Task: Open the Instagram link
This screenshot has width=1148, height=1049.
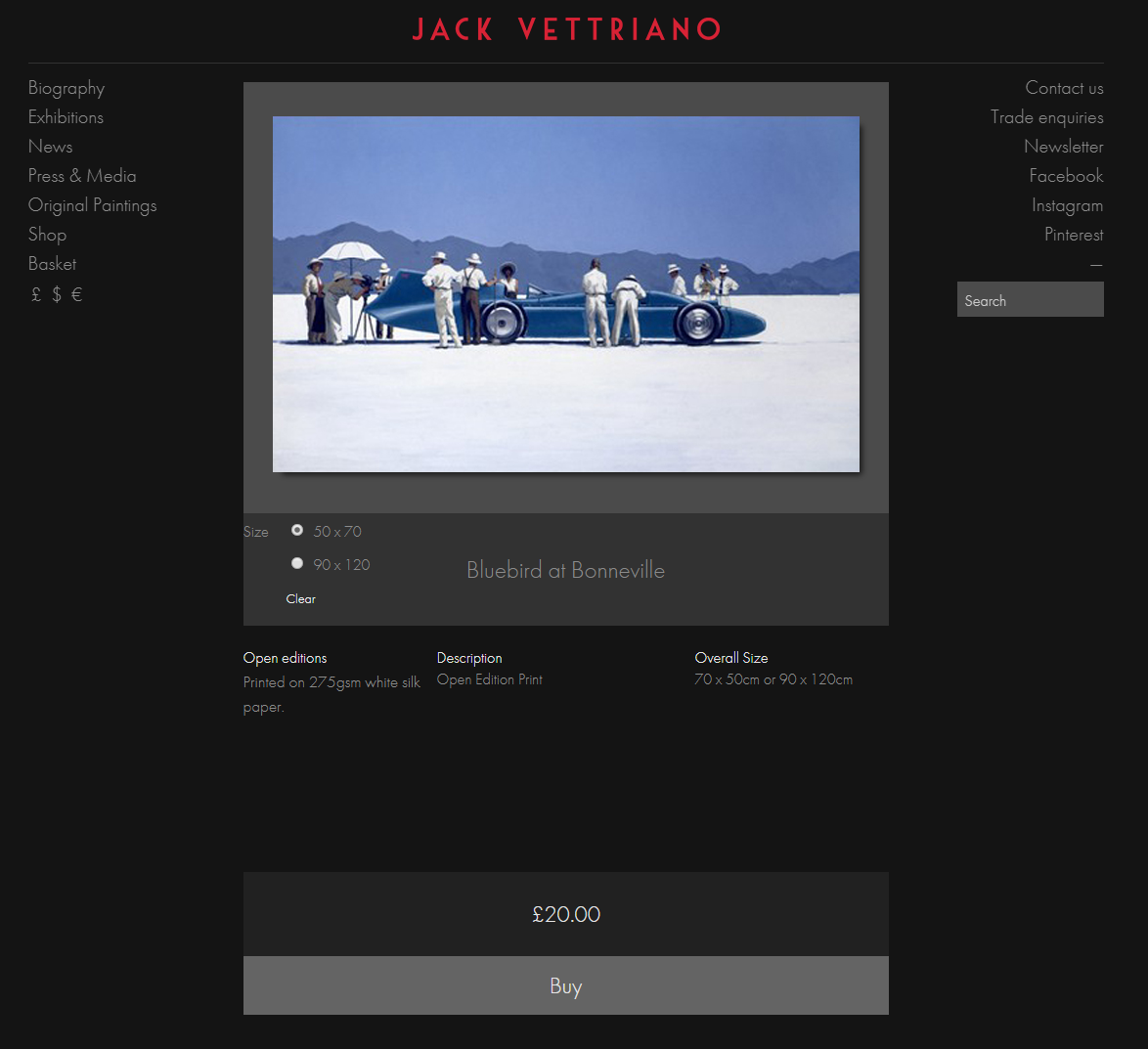Action: coord(1067,205)
